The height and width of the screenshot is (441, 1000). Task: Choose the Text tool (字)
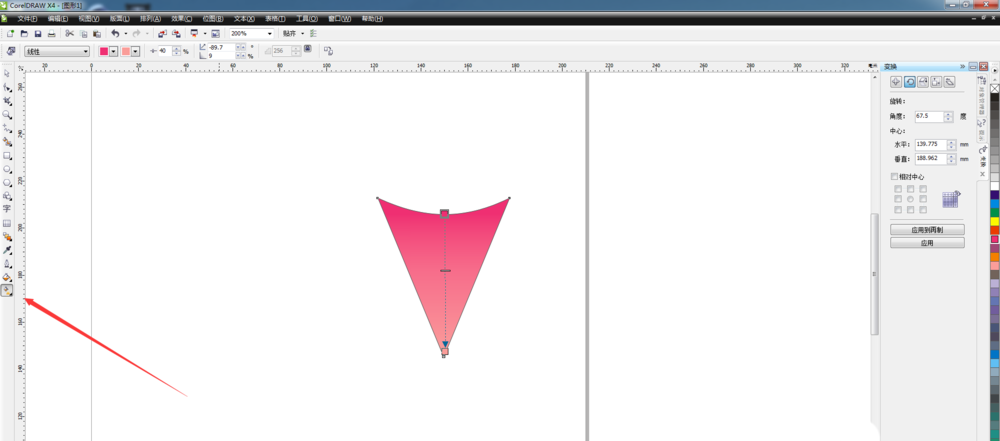[7, 209]
